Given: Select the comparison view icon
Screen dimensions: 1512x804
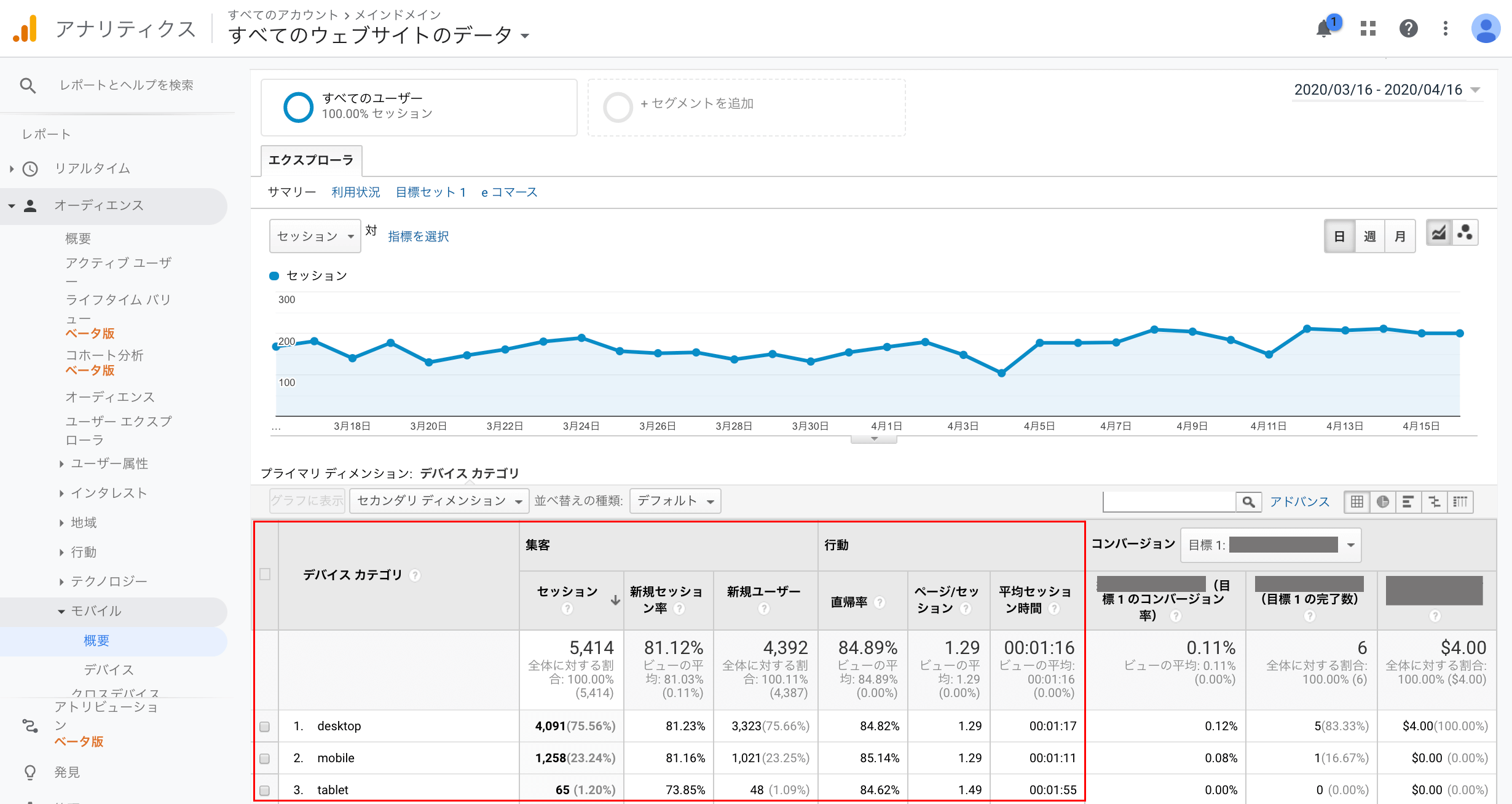Looking at the screenshot, I should click(x=1435, y=502).
